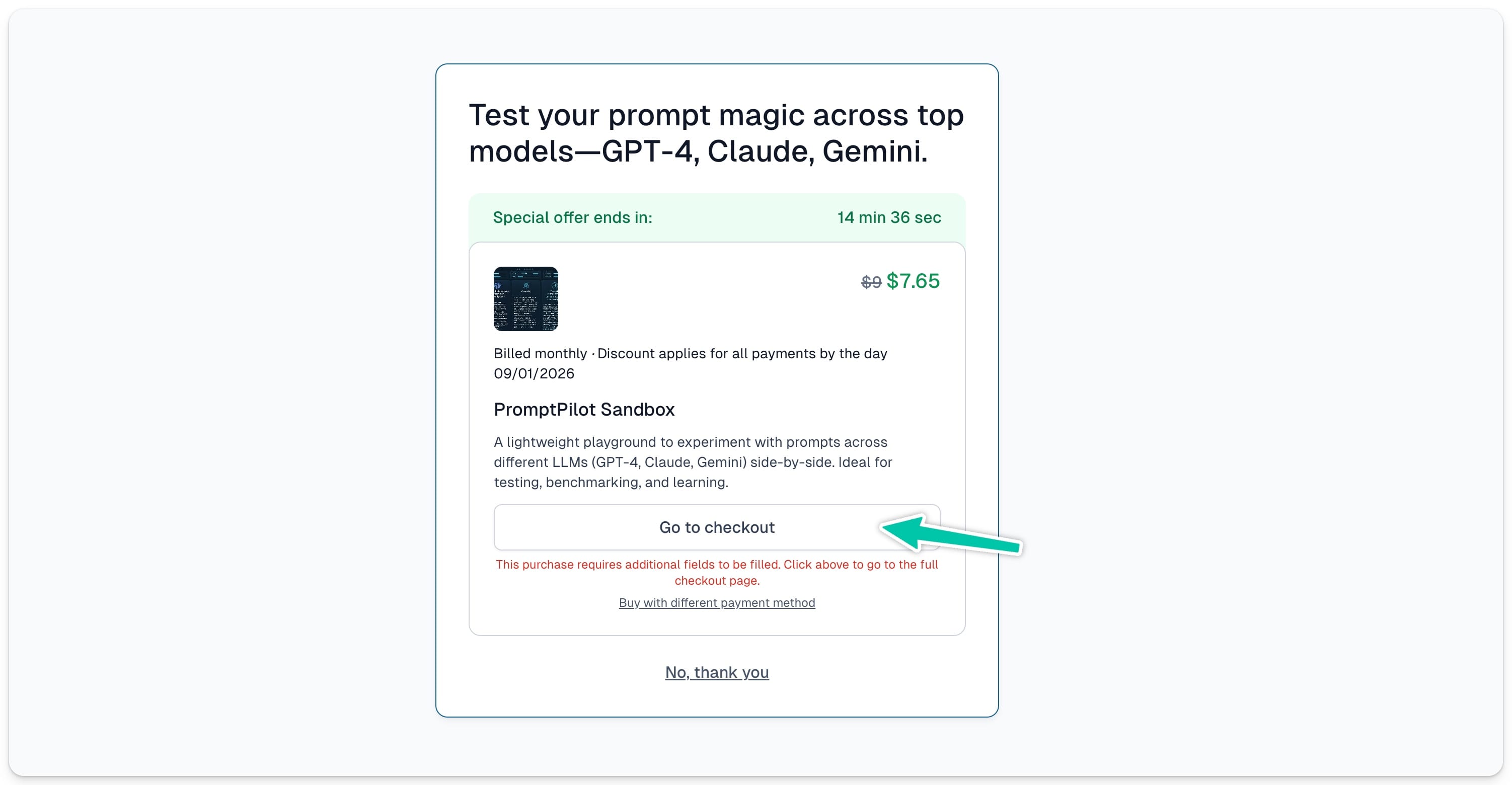Click the 14 min 36 sec countdown timer
The height and width of the screenshot is (785, 1512).
tap(889, 217)
